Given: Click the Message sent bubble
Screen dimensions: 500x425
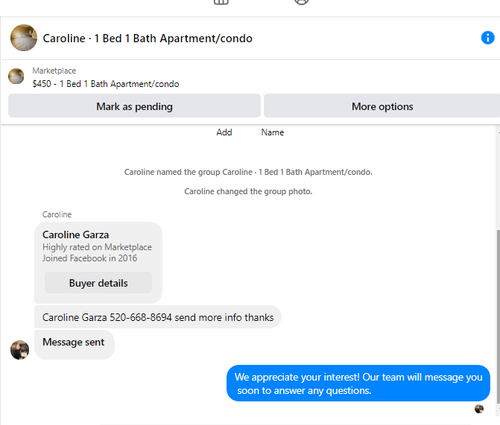Looking at the screenshot, I should point(74,345).
